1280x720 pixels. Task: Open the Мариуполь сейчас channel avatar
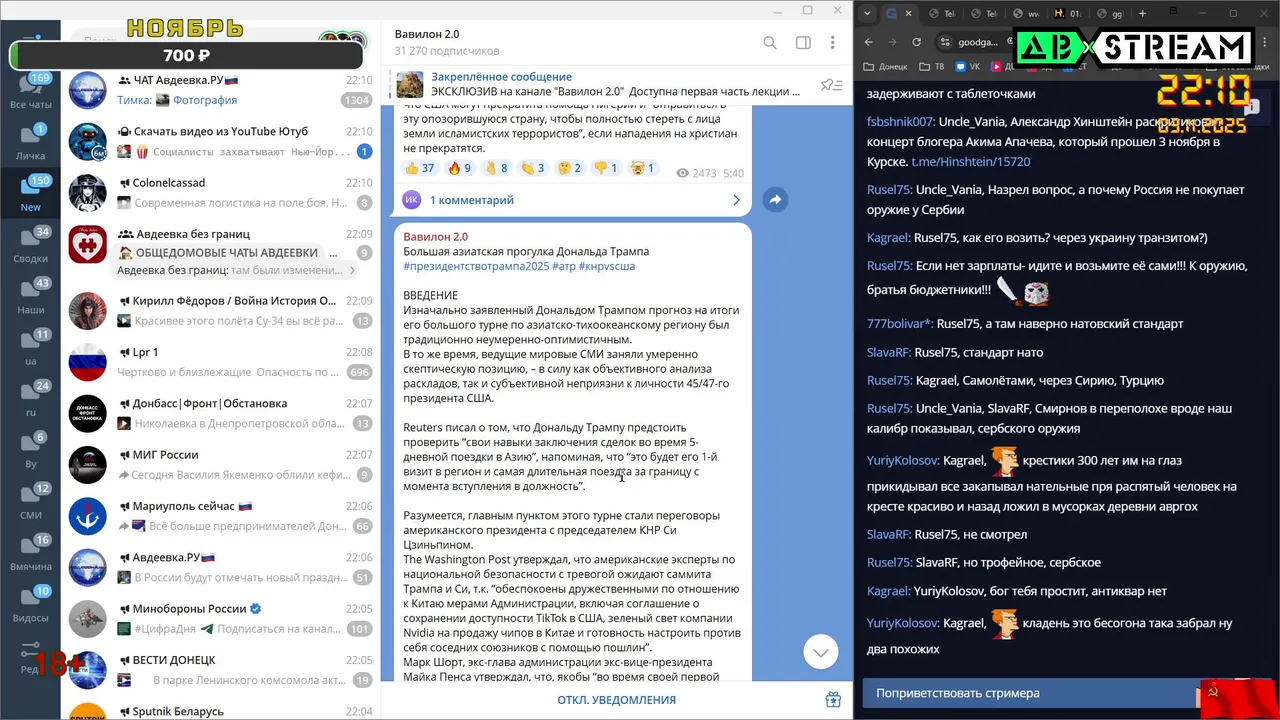(x=88, y=516)
